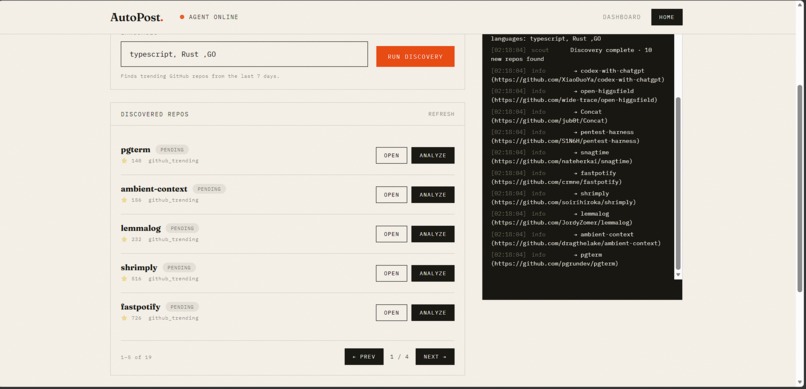Go to the Home nav button

(x=666, y=17)
